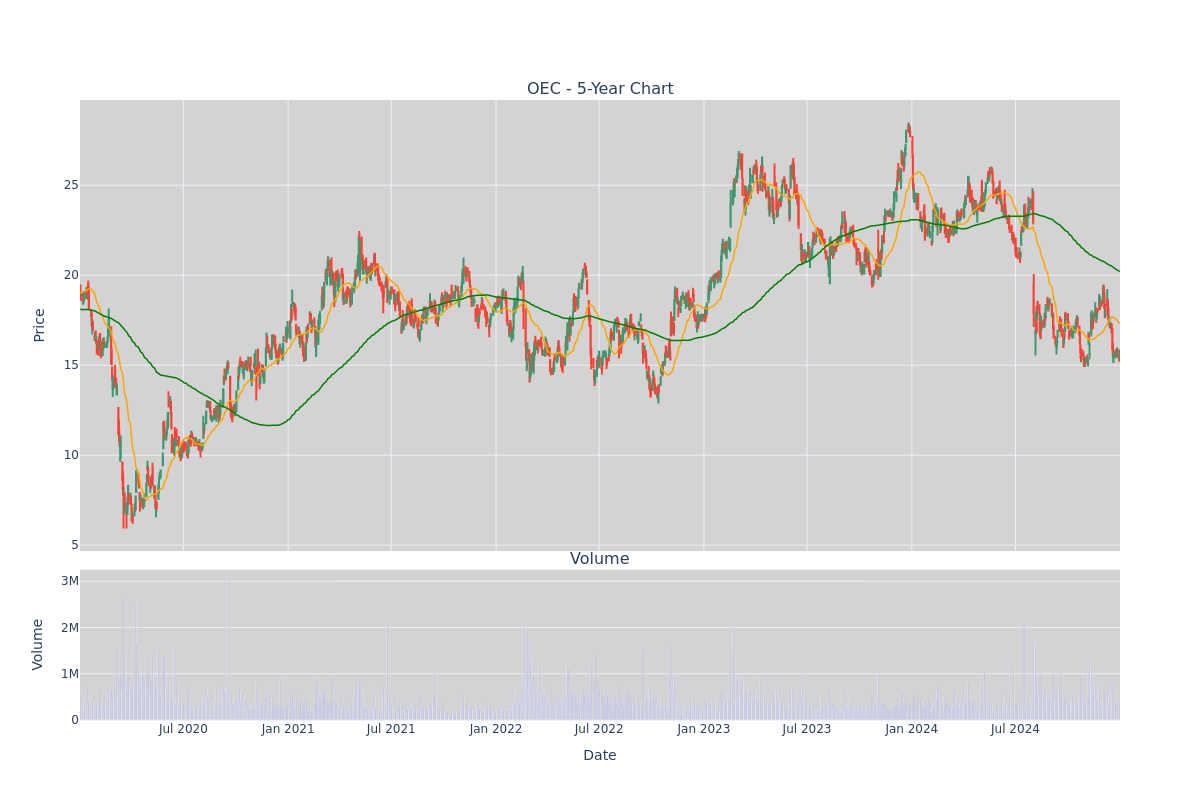This screenshot has width=1200, height=800.
Task: Click the Volume subplot title
Action: [600, 559]
